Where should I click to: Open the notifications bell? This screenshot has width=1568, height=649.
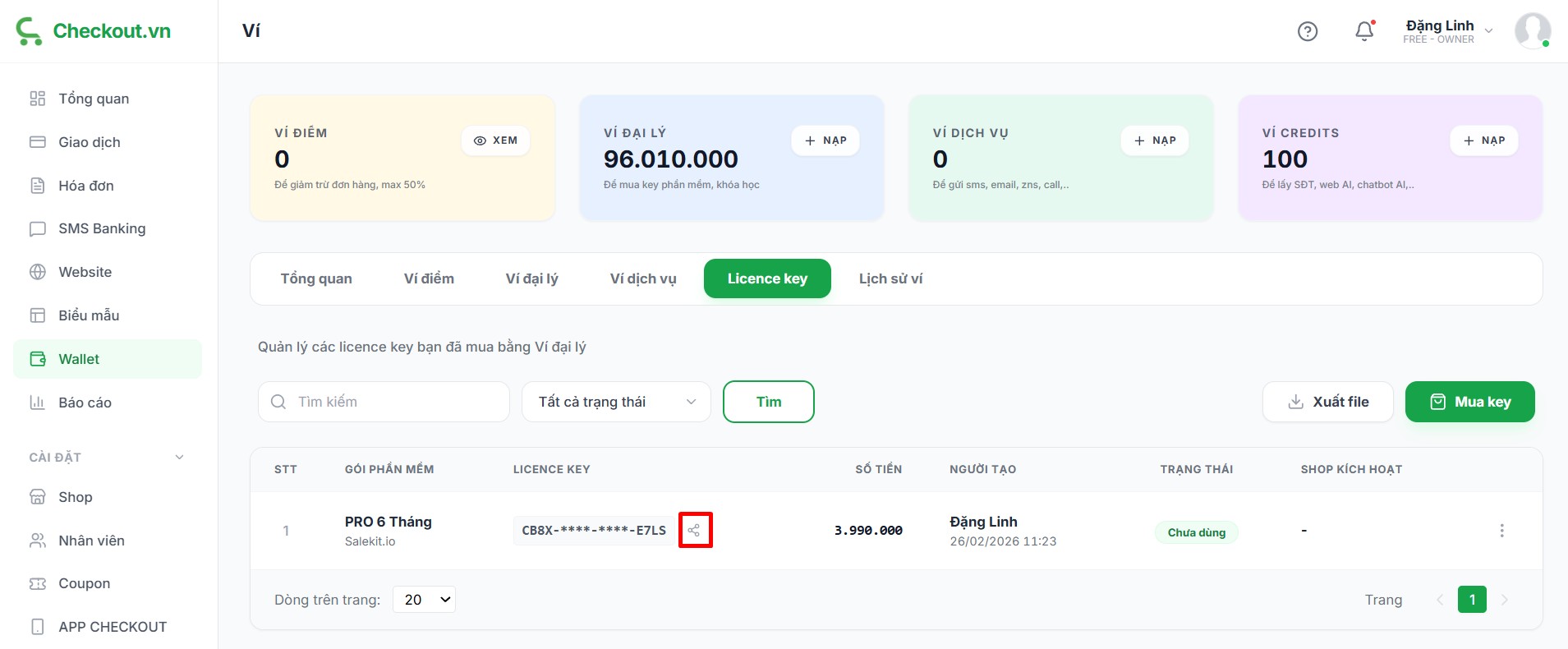[x=1363, y=31]
